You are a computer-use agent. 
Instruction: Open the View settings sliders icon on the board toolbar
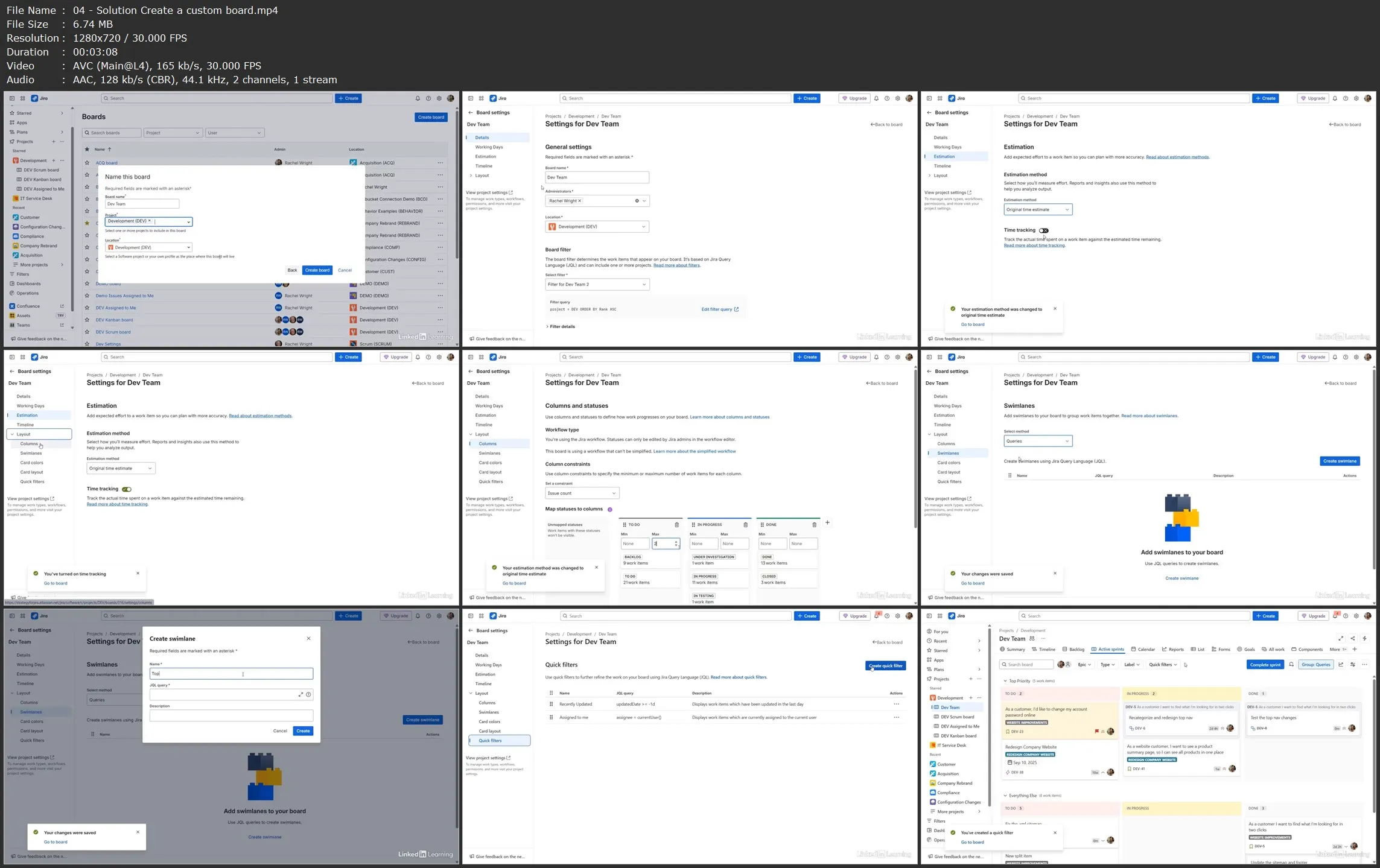[1353, 665]
